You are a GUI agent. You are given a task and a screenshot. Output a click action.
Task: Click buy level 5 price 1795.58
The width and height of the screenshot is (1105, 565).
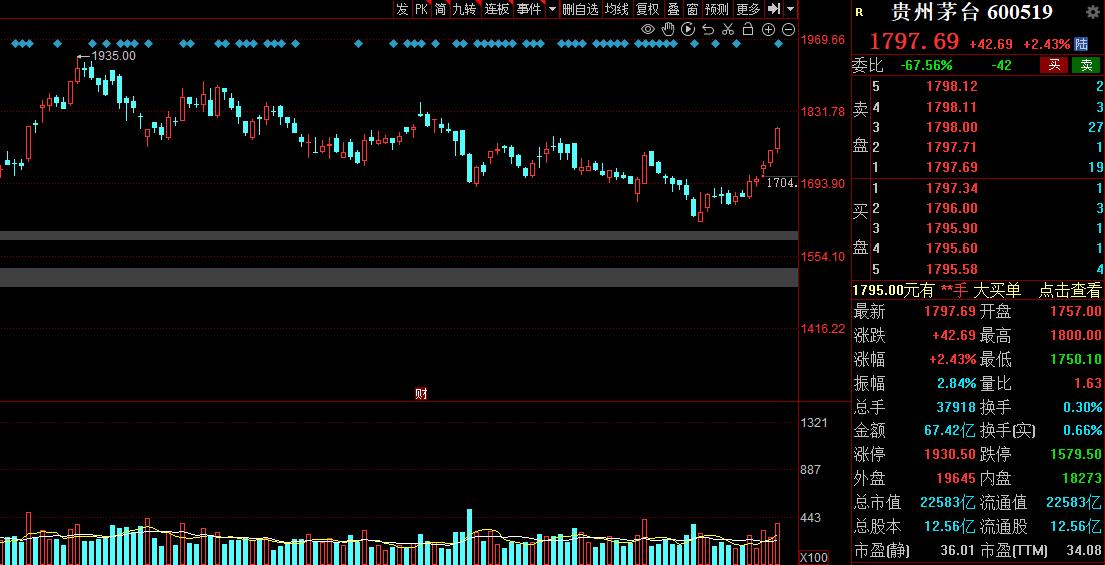click(951, 269)
